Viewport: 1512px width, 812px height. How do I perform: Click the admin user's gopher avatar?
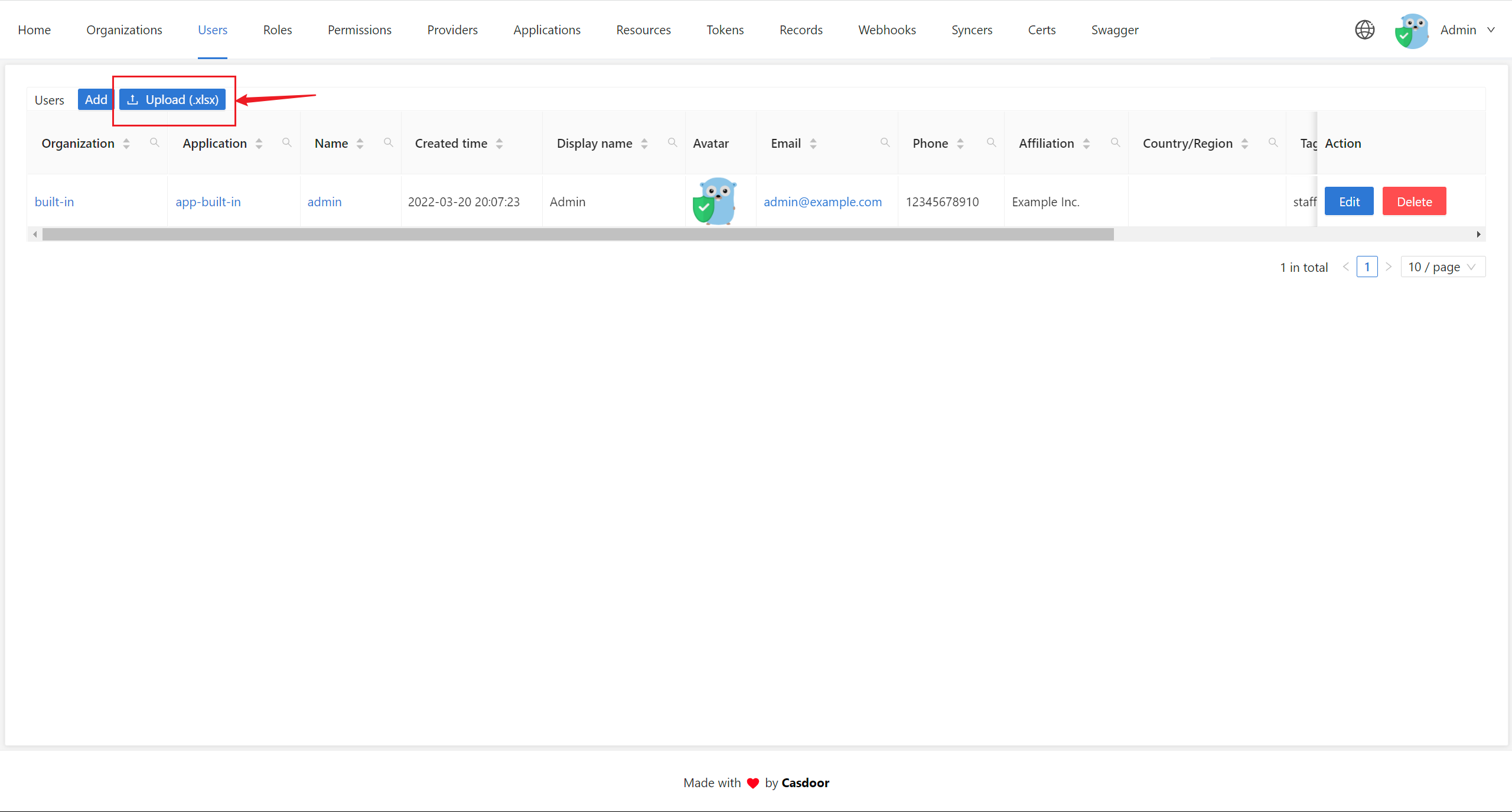click(x=716, y=201)
